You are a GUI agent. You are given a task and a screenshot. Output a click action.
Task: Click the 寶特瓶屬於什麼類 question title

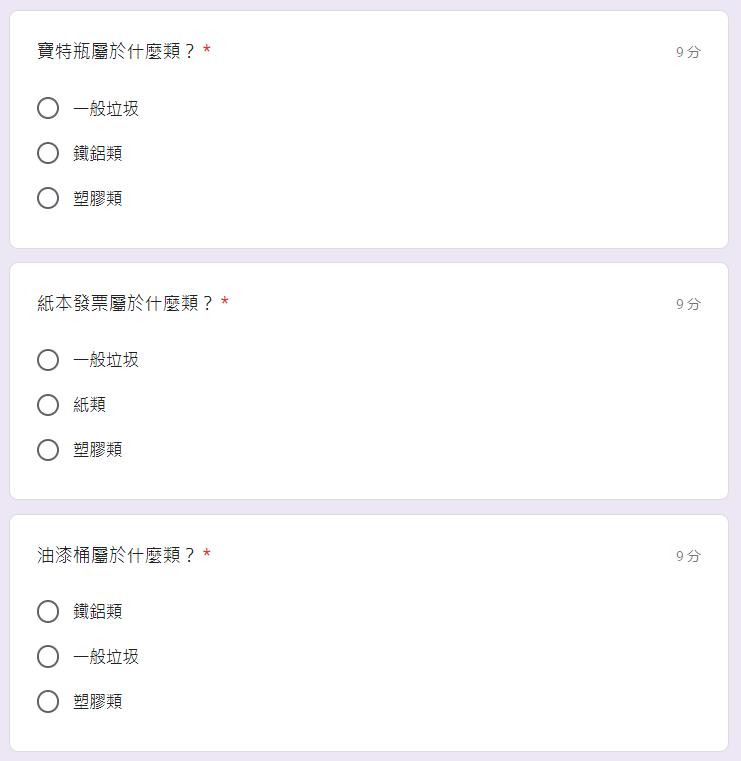pos(115,51)
